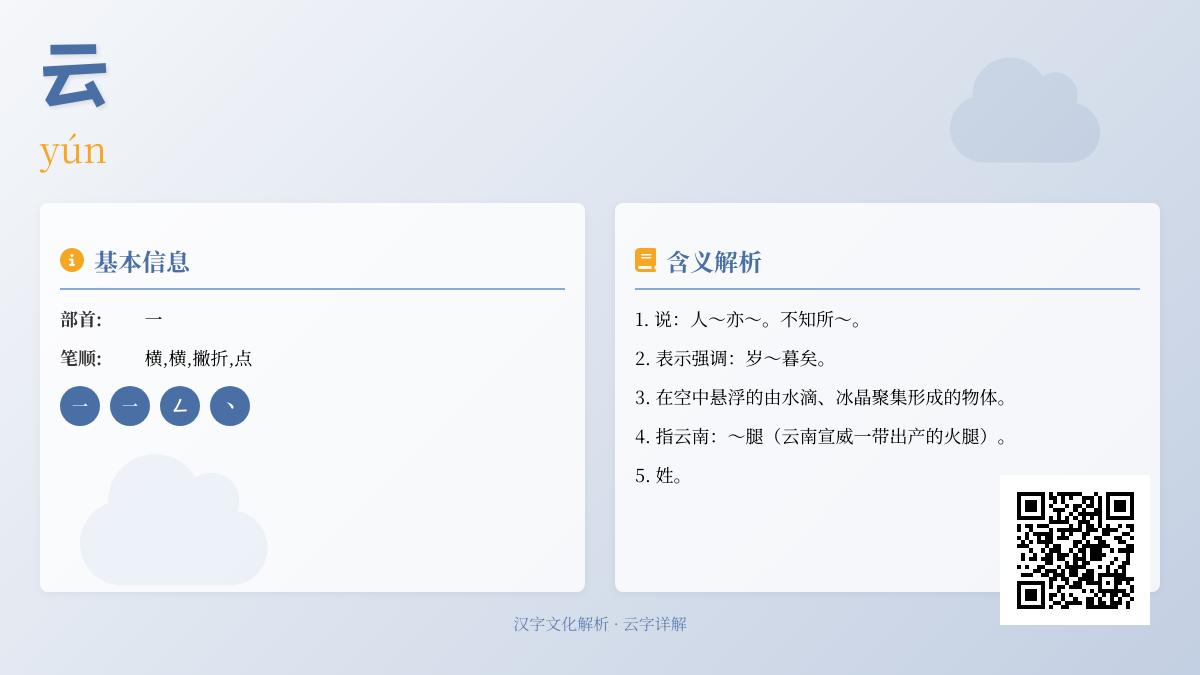Click the orange book icon beside 含义解析
The height and width of the screenshot is (675, 1200).
coord(646,260)
